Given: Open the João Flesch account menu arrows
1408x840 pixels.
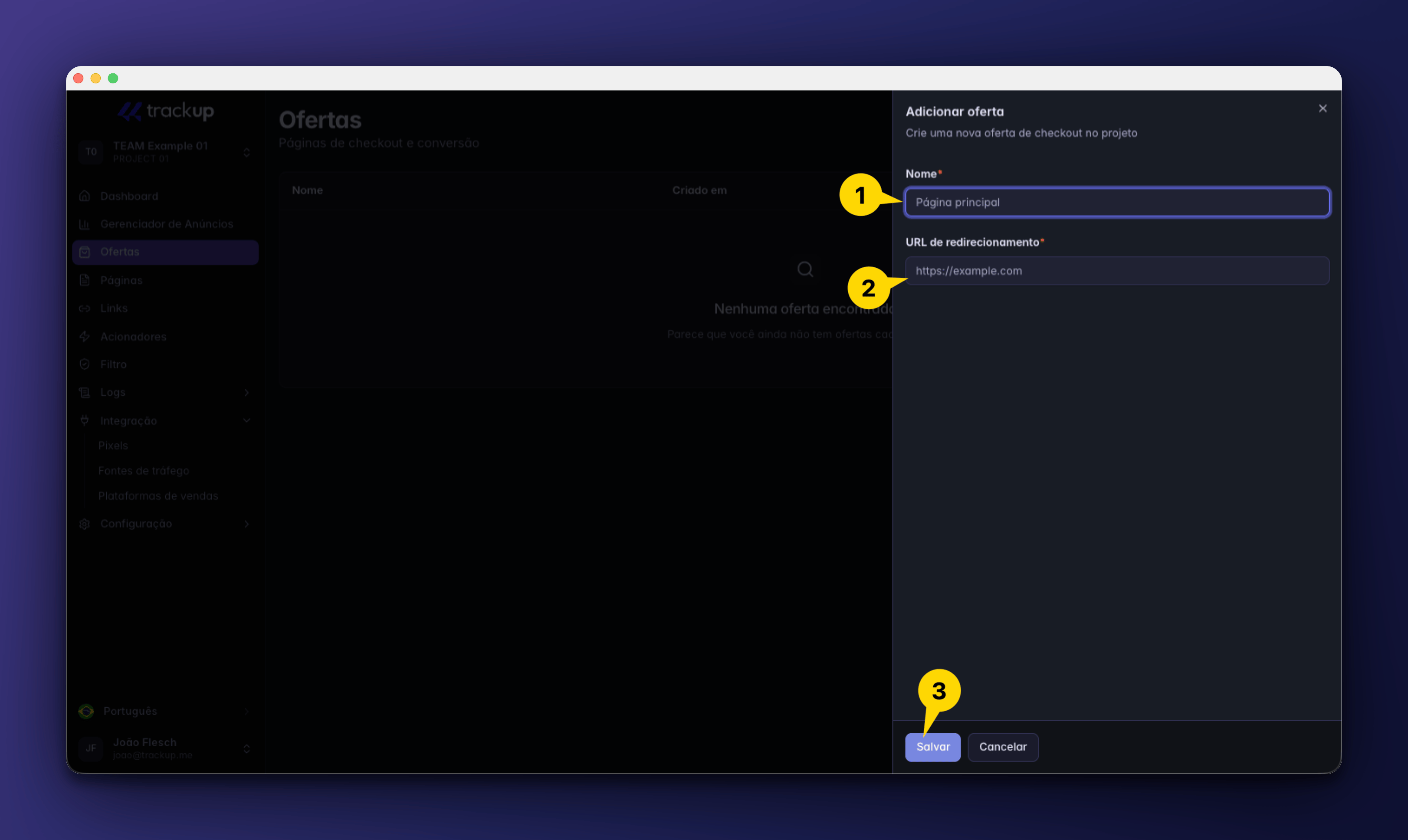Looking at the screenshot, I should pos(246,748).
